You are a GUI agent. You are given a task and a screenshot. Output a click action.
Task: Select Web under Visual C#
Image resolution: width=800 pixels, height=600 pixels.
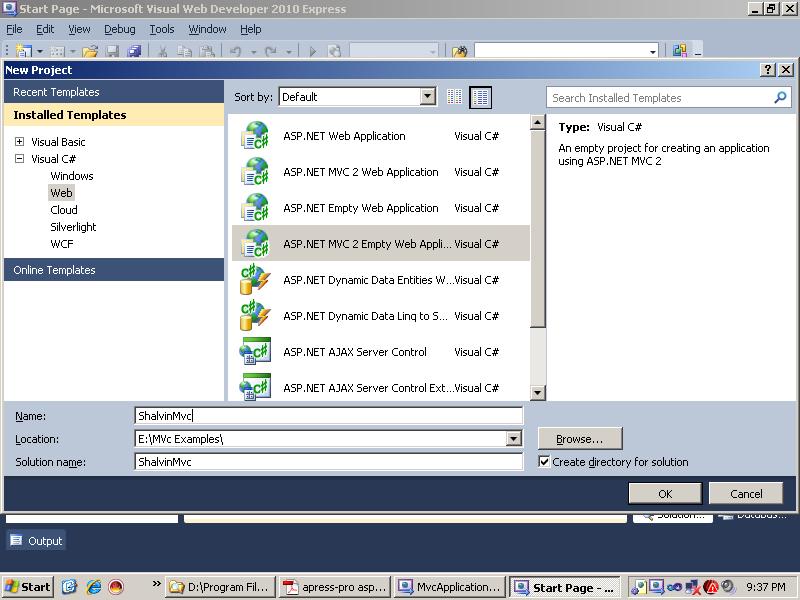point(61,193)
